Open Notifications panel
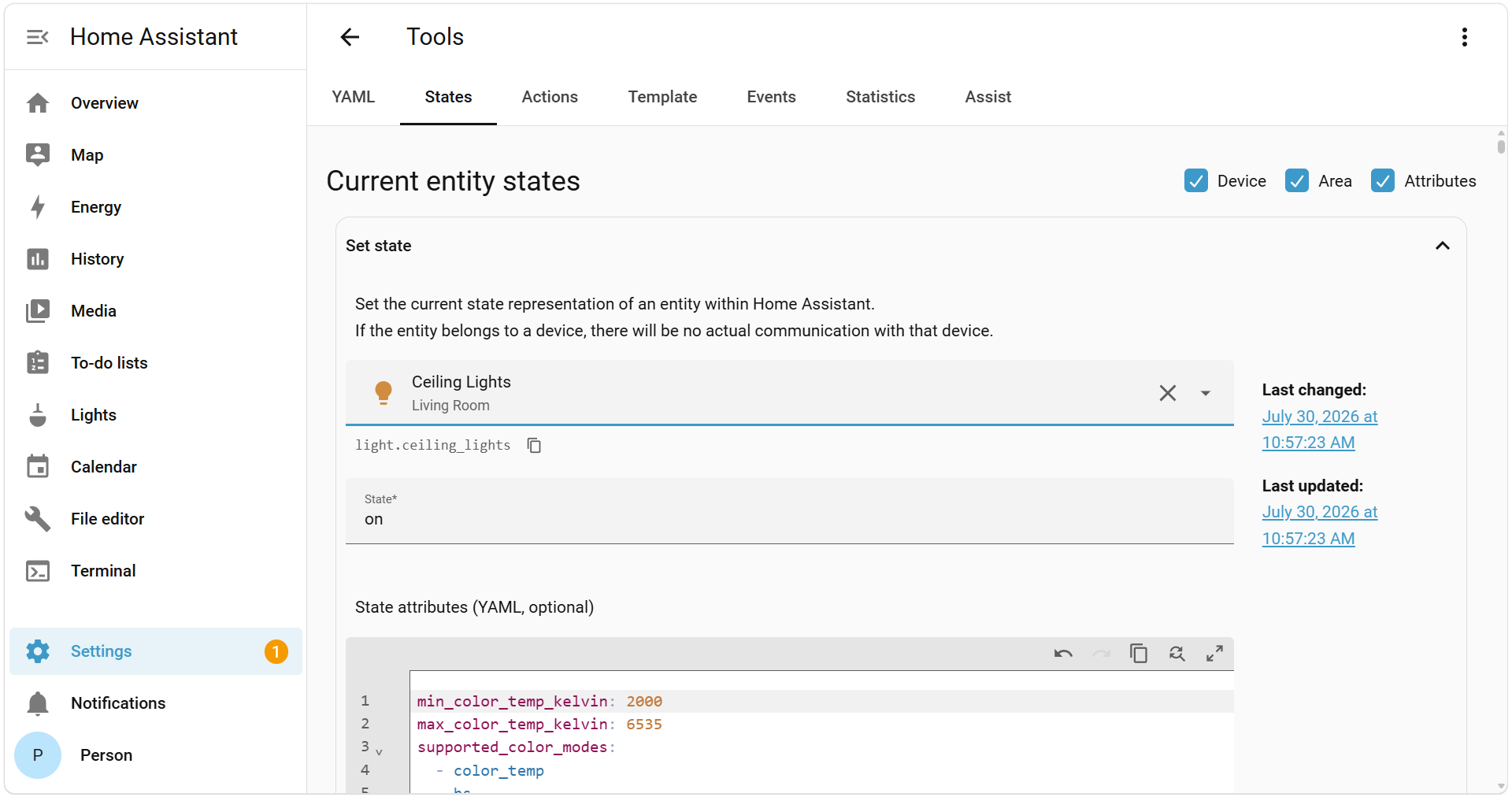 pos(155,703)
